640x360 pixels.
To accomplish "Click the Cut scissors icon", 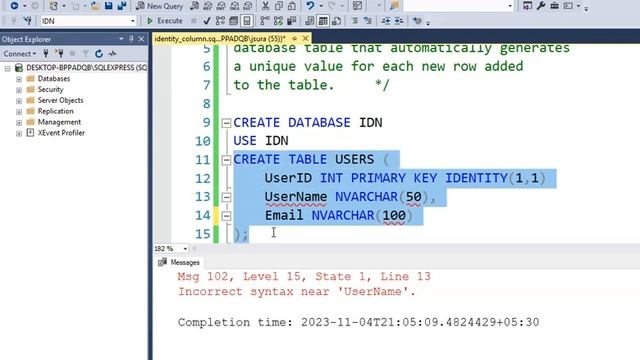I will 265,6.
